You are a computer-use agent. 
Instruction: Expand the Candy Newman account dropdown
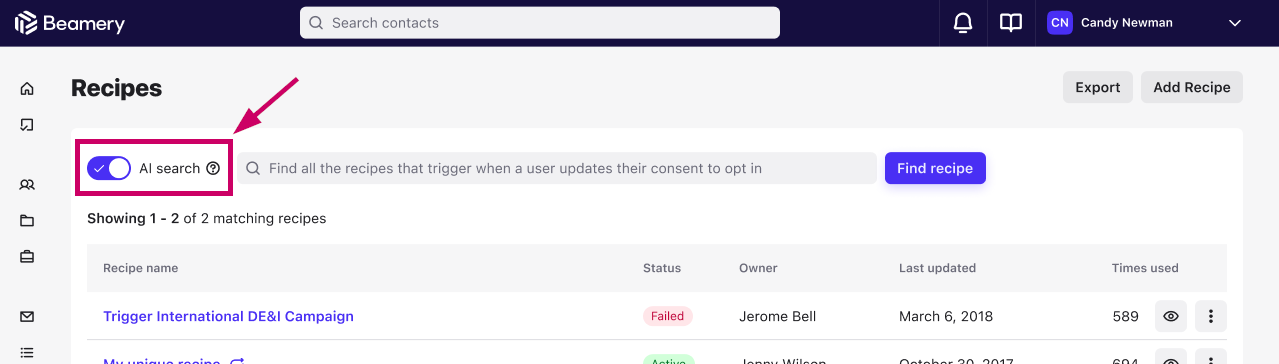1235,23
